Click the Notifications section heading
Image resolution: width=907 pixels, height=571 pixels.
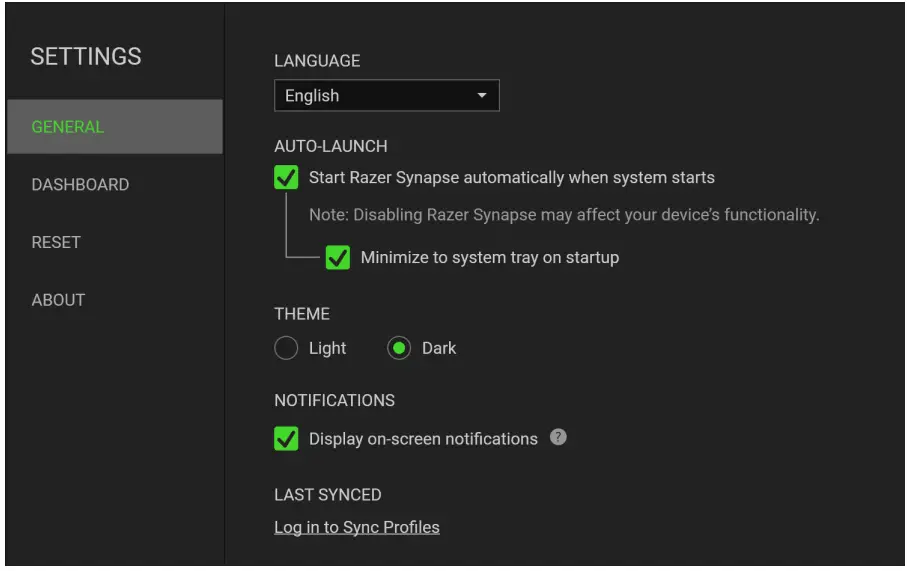334,400
